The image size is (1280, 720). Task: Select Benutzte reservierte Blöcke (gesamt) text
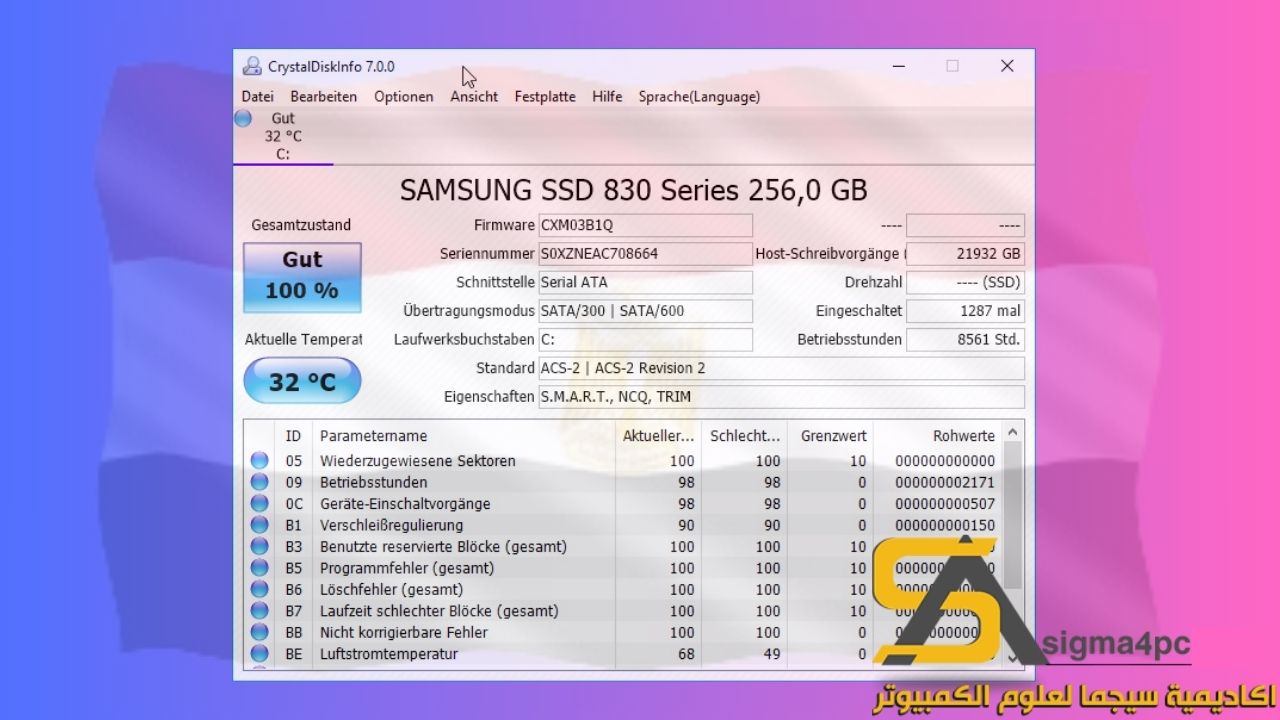444,547
